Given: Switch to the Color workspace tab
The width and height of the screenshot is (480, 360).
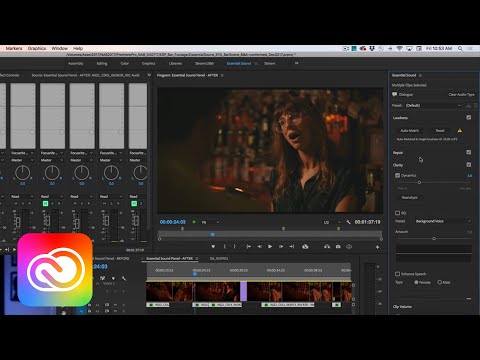Looking at the screenshot, I should tap(125, 63).
